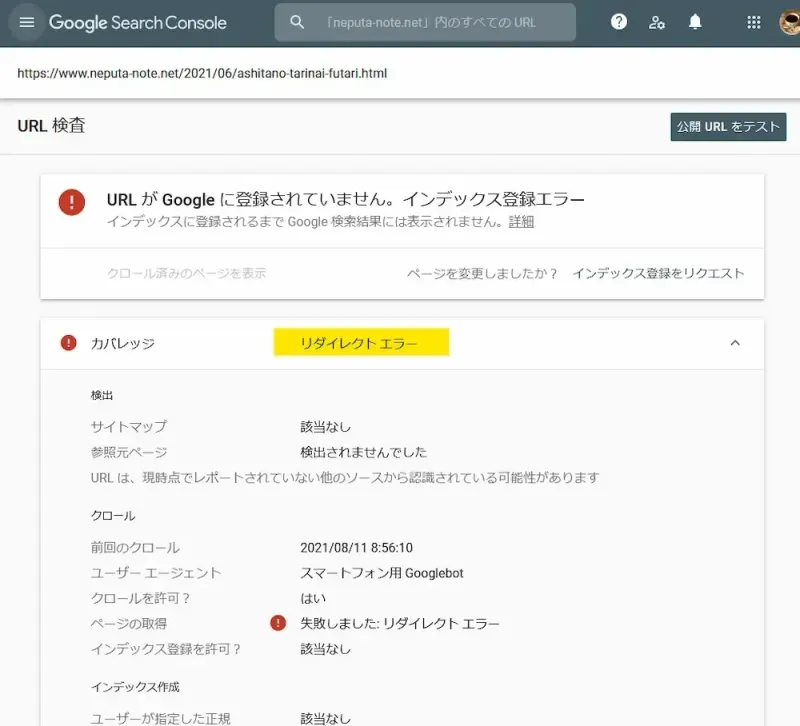Screen dimensions: 800x726
Task: Click ページを変更しましたか？ prompt text
Action: click(480, 272)
